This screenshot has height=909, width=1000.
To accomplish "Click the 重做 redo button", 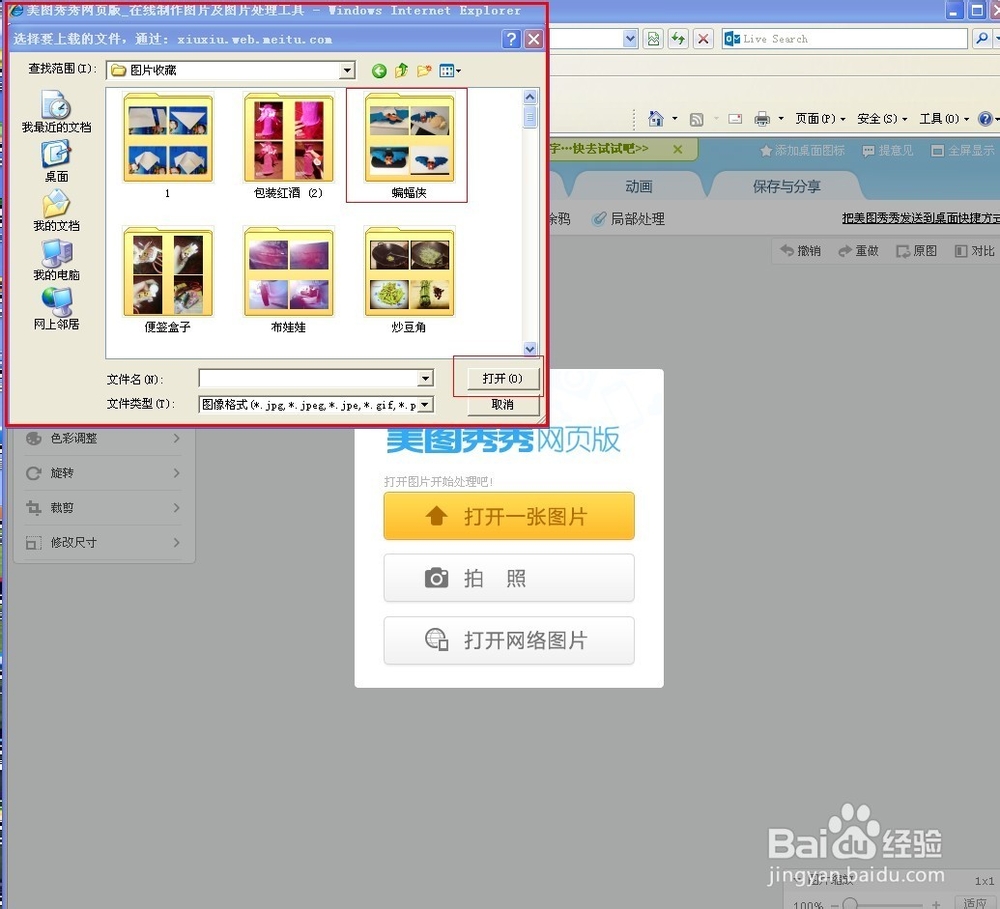I will tap(858, 251).
